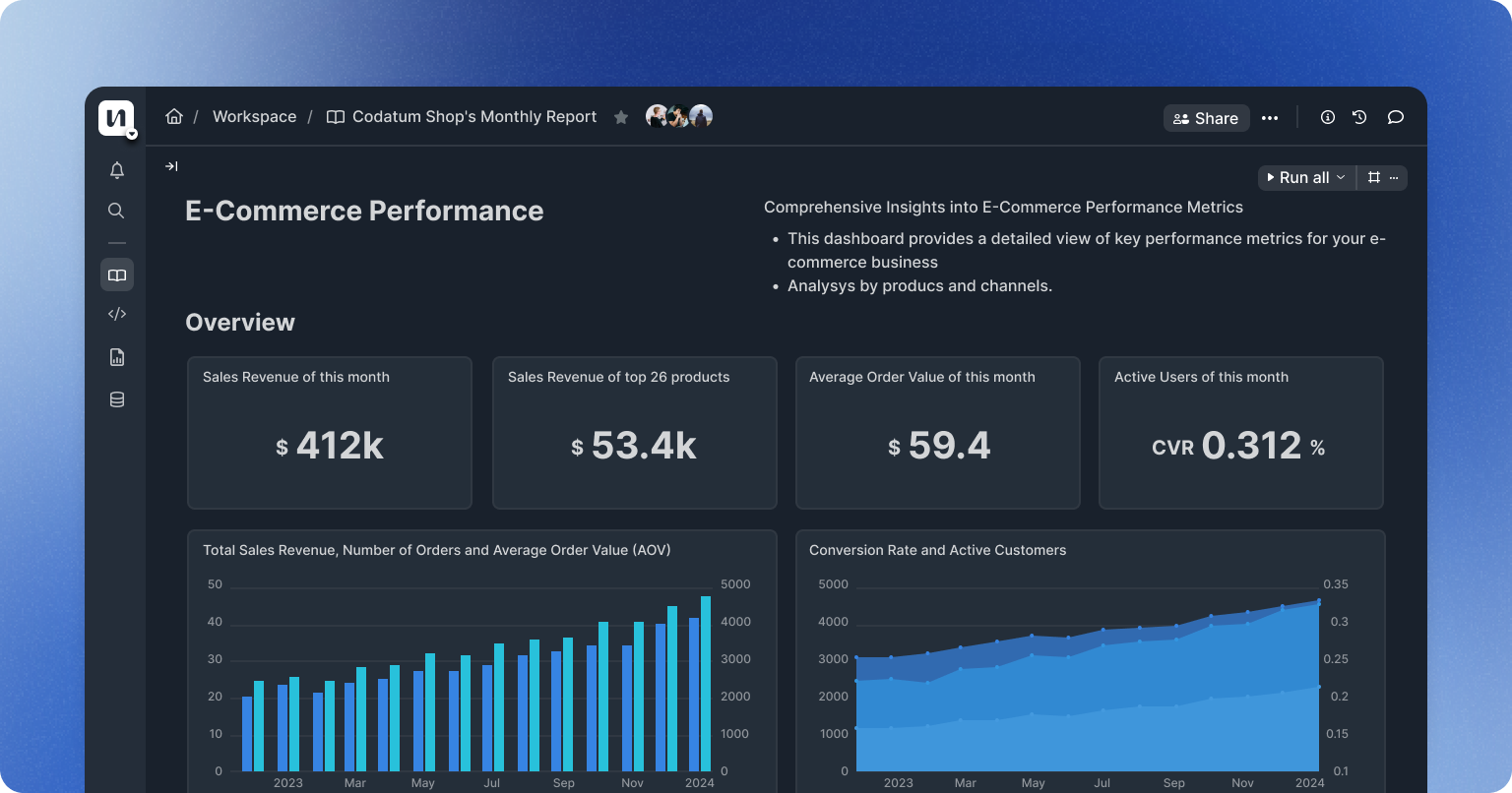View version history clock icon

coord(1359,117)
